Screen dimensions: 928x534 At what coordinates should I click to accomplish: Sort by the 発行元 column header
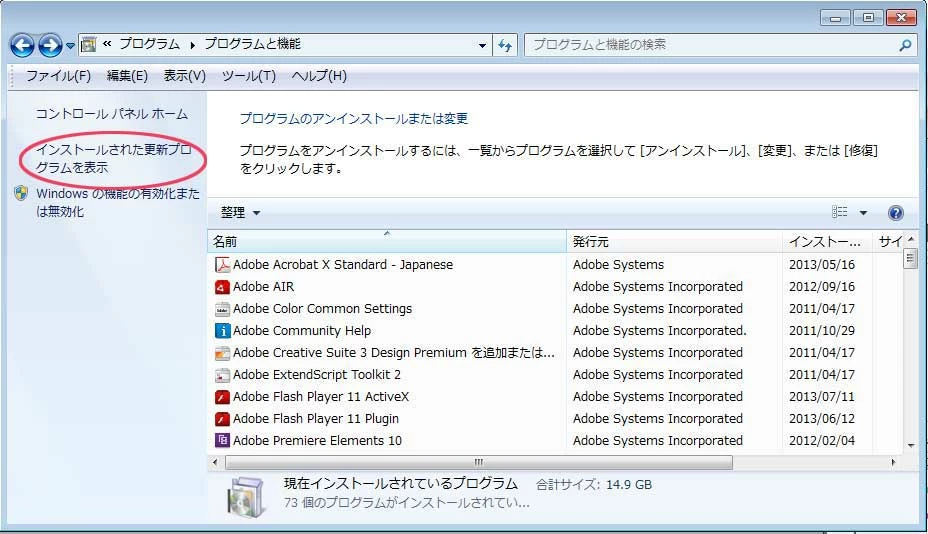[675, 242]
